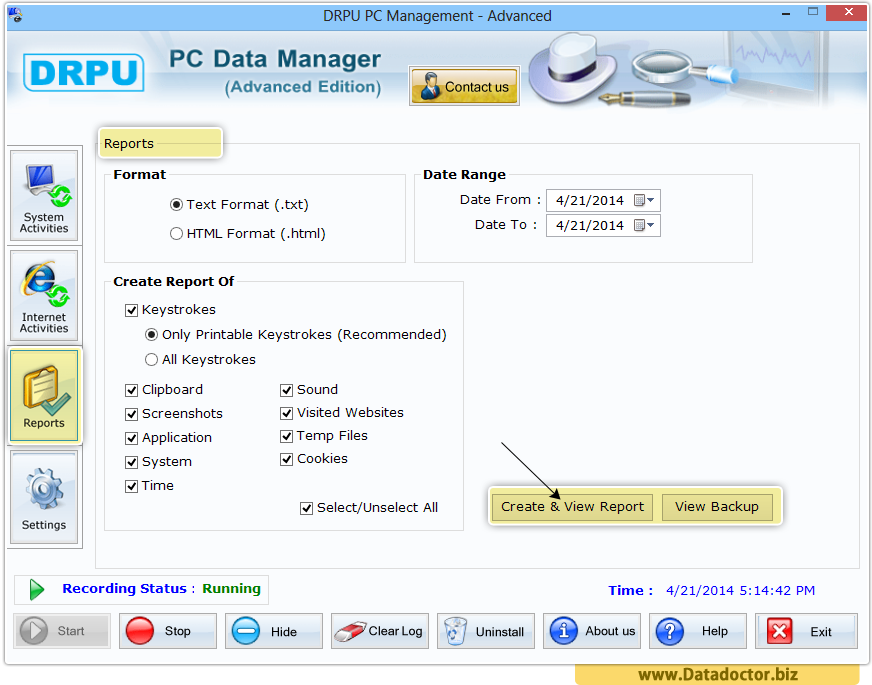Image resolution: width=872 pixels, height=685 pixels.
Task: Close the DRPU PC Management window
Action: tap(848, 12)
